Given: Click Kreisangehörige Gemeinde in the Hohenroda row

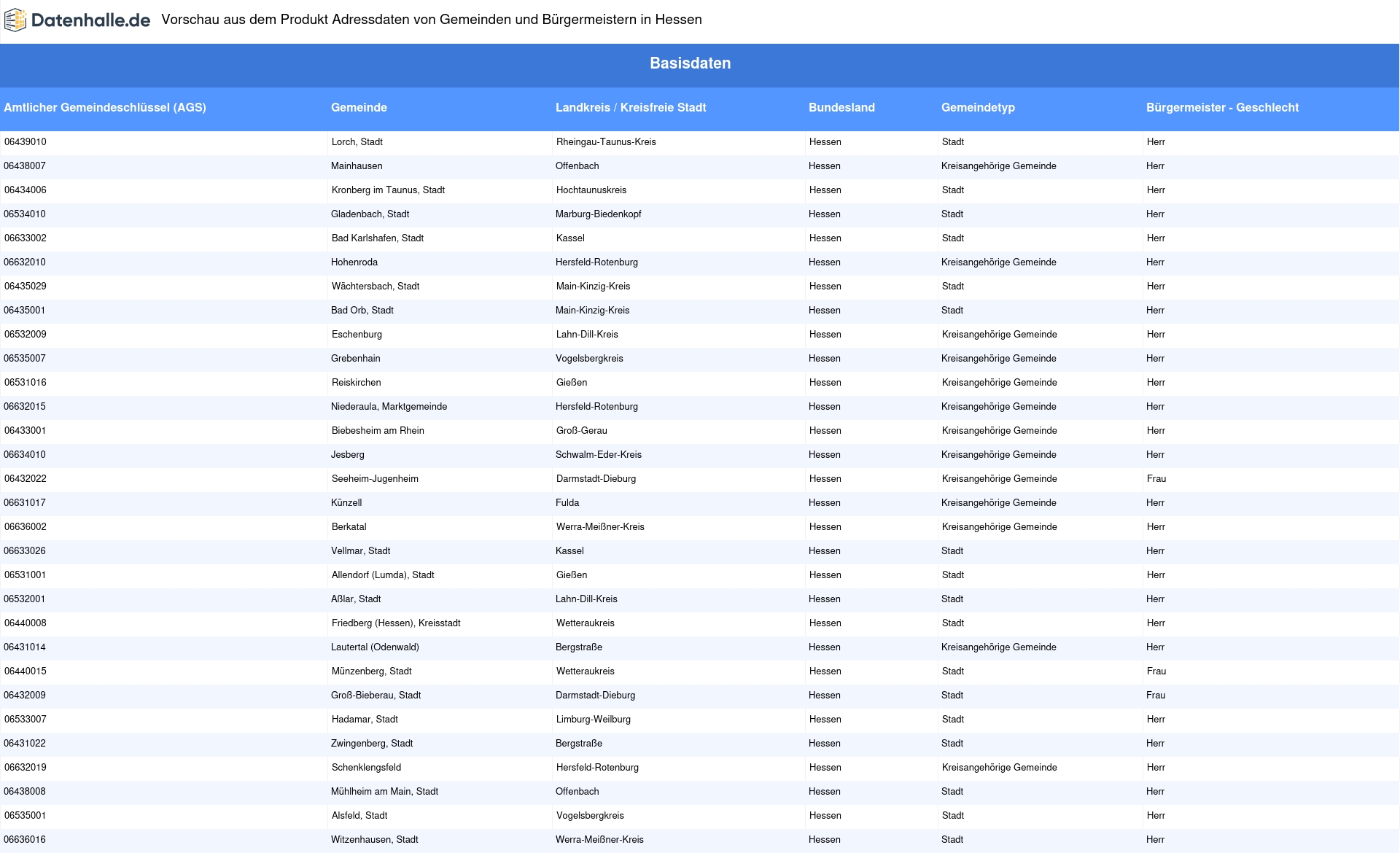Looking at the screenshot, I should point(999,262).
